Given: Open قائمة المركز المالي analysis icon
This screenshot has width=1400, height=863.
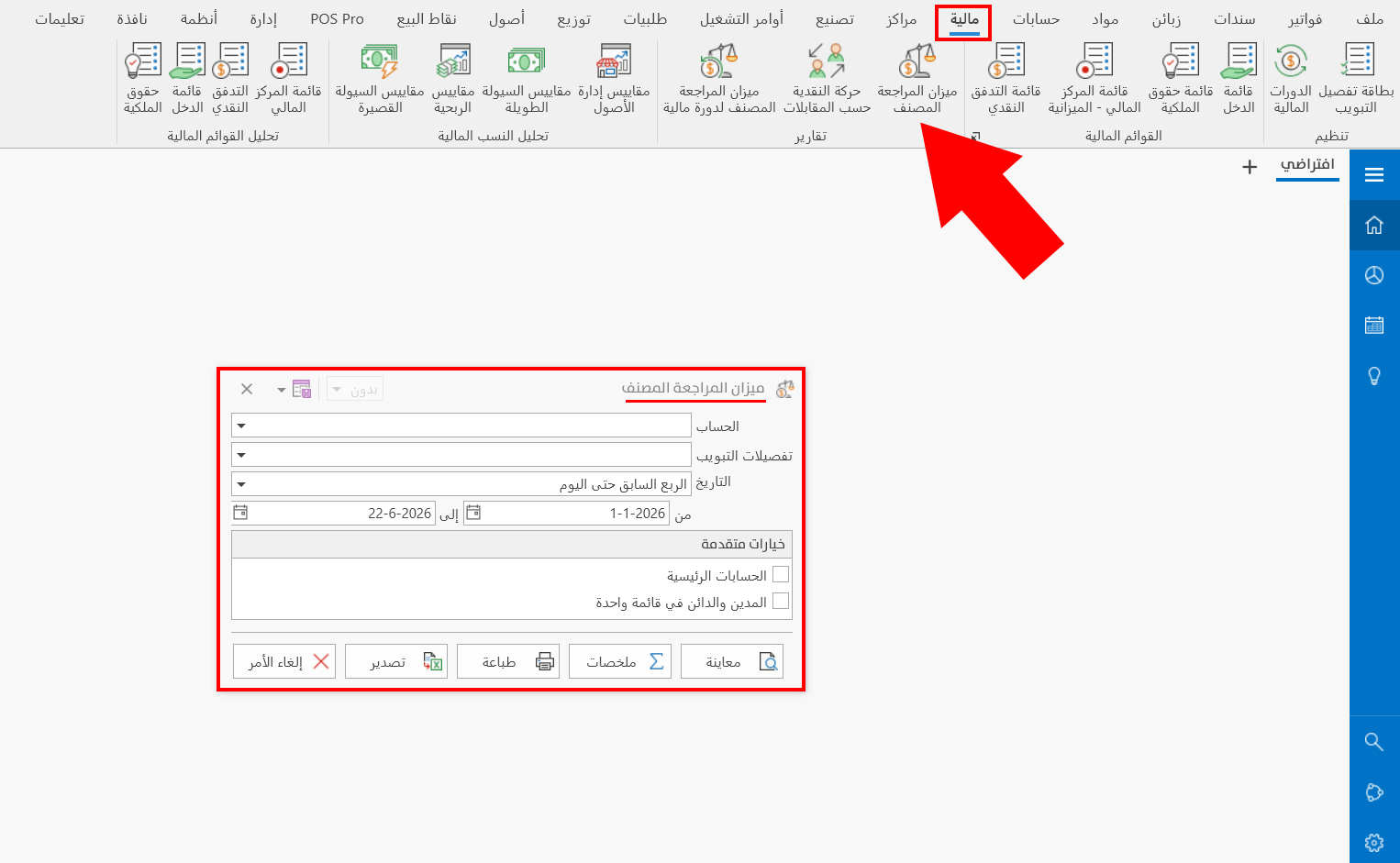Looking at the screenshot, I should coord(288,79).
